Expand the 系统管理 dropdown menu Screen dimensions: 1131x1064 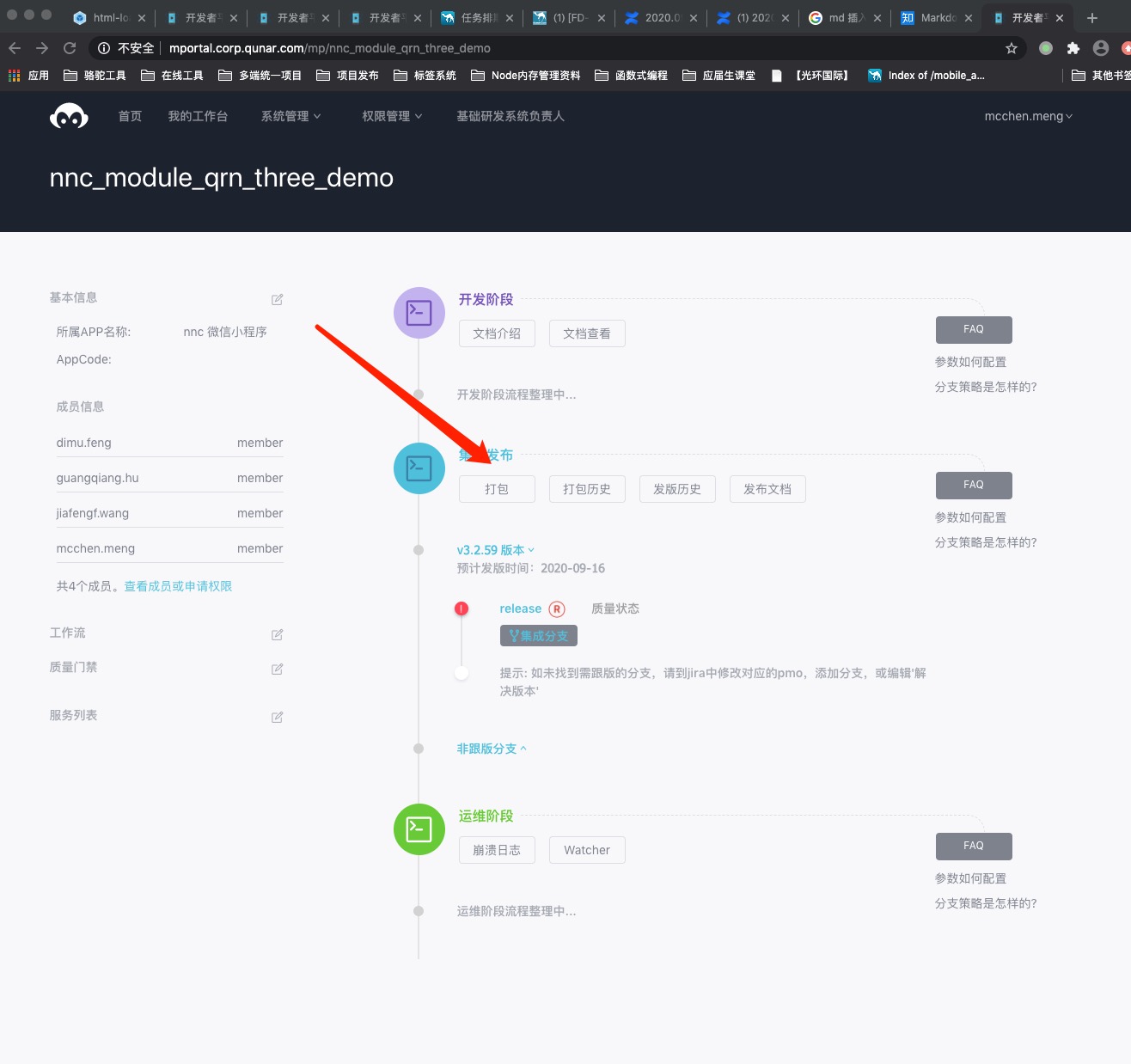291,116
